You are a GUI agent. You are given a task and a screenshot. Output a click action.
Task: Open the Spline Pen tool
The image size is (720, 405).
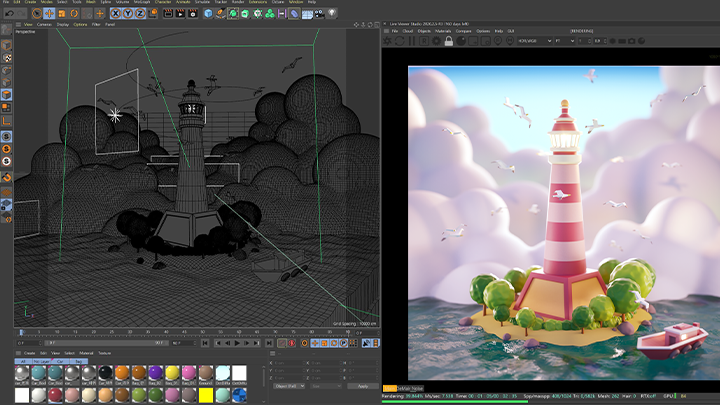click(x=220, y=14)
